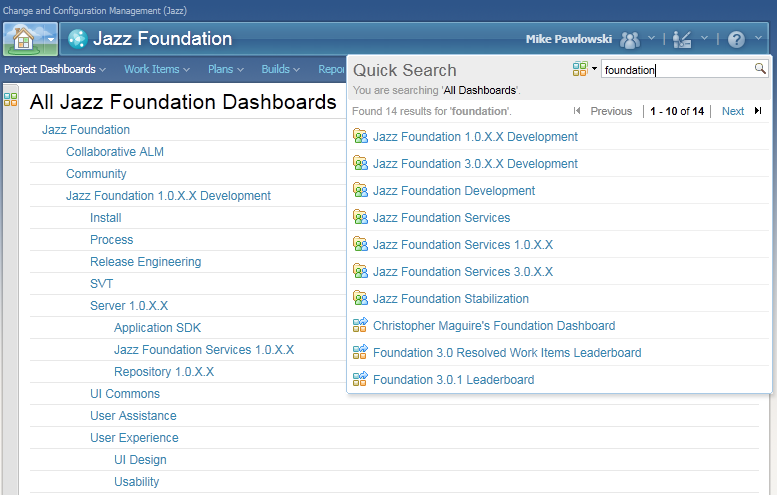Open Collaborative ALM dashboard
The image size is (778, 495).
click(x=115, y=152)
